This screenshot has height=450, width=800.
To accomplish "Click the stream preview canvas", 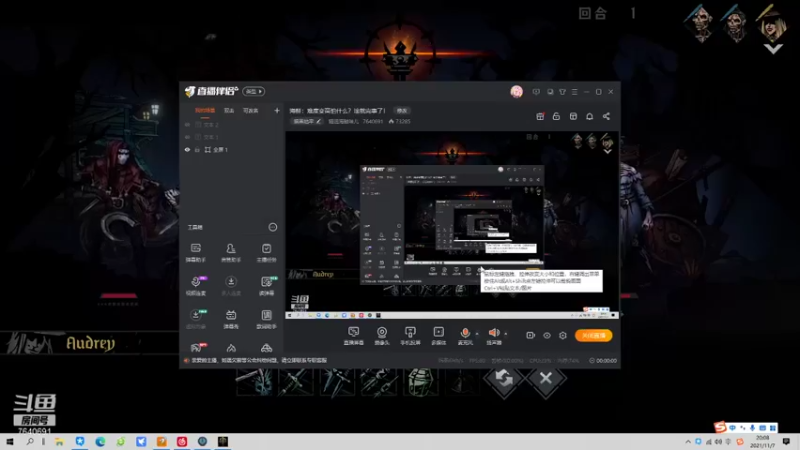I will tap(452, 225).
